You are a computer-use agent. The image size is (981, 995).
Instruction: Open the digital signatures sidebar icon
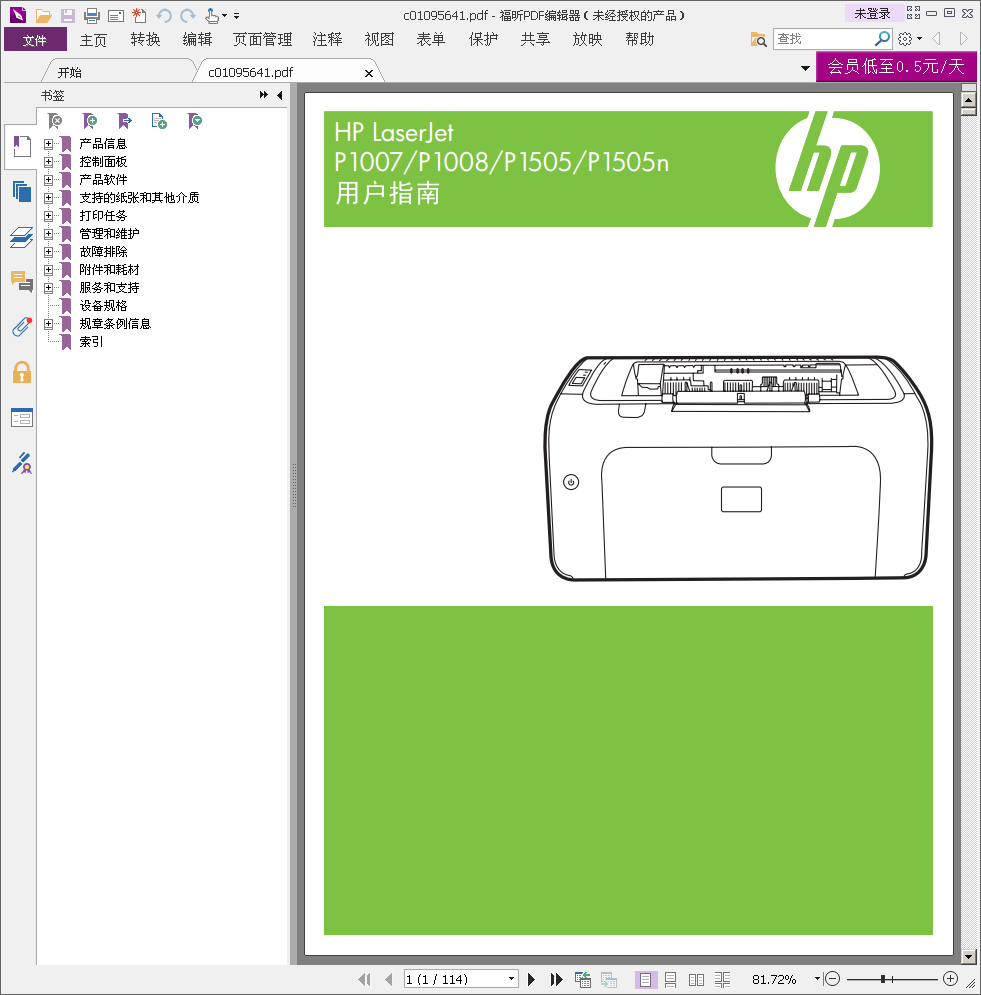pyautogui.click(x=22, y=463)
